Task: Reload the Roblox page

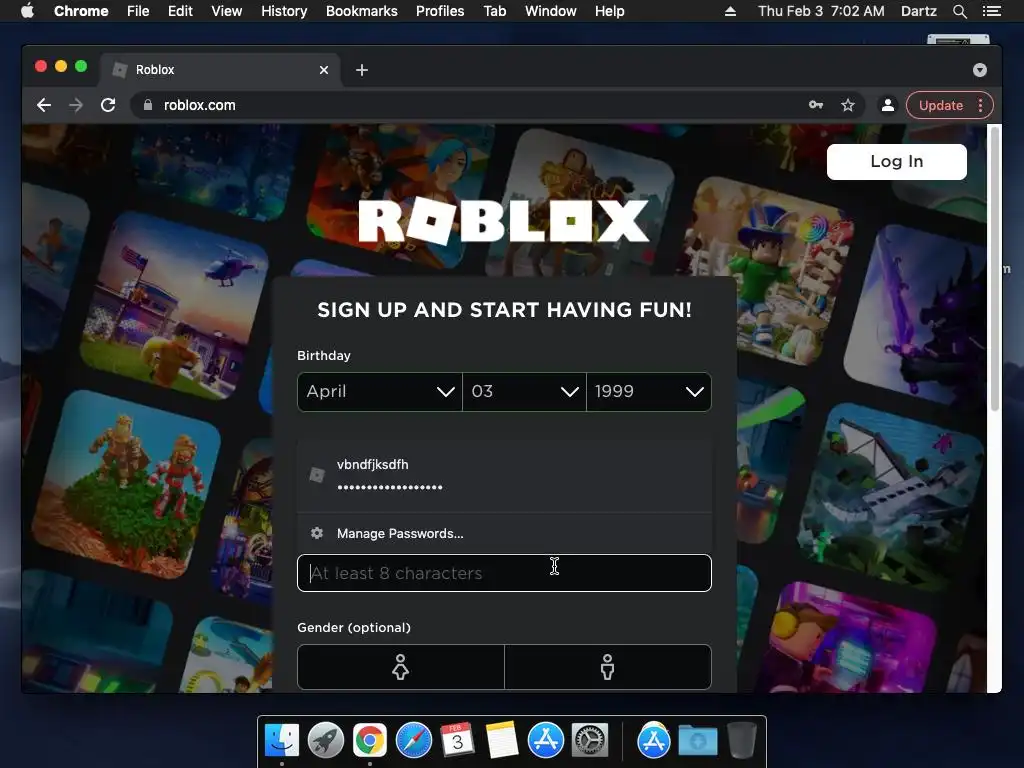Action: (x=108, y=105)
